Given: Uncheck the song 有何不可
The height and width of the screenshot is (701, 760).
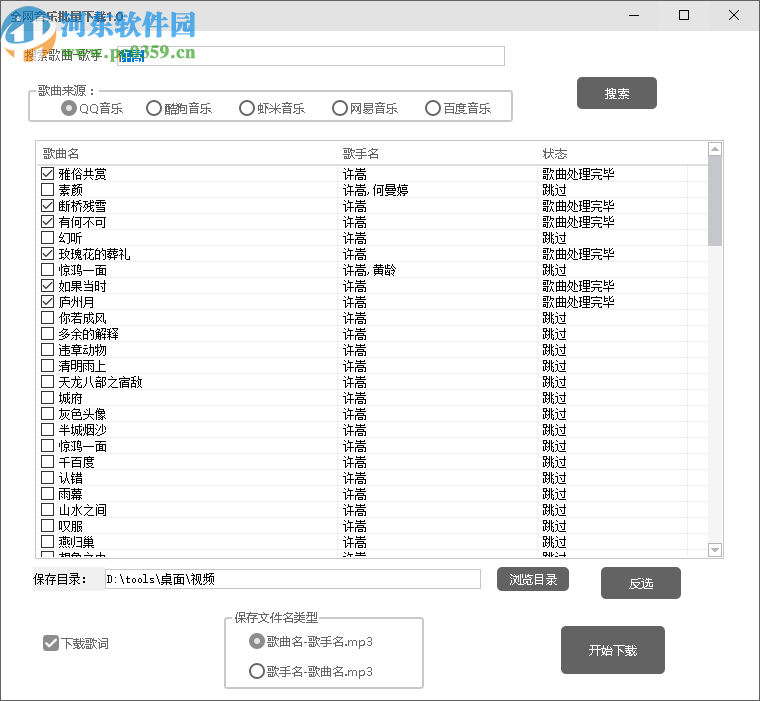Looking at the screenshot, I should click(x=48, y=222).
